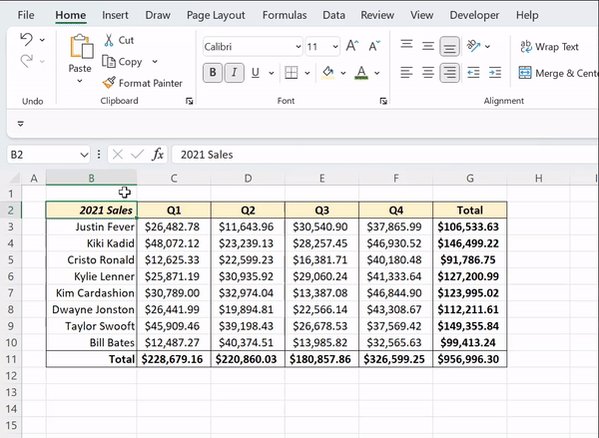Switch to the Data tab
599x438 pixels.
click(x=334, y=15)
